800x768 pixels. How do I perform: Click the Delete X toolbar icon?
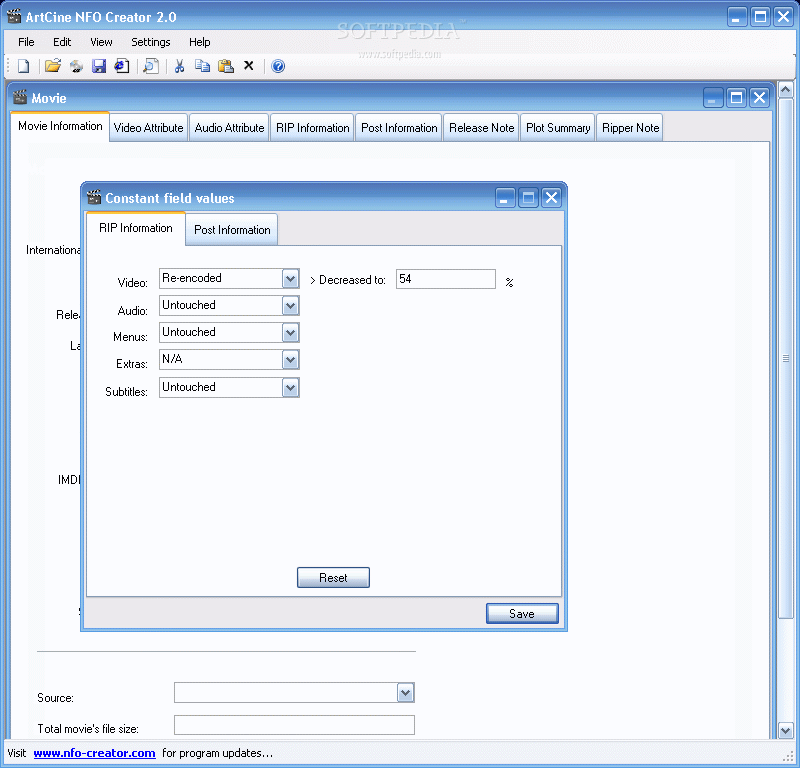pos(248,66)
